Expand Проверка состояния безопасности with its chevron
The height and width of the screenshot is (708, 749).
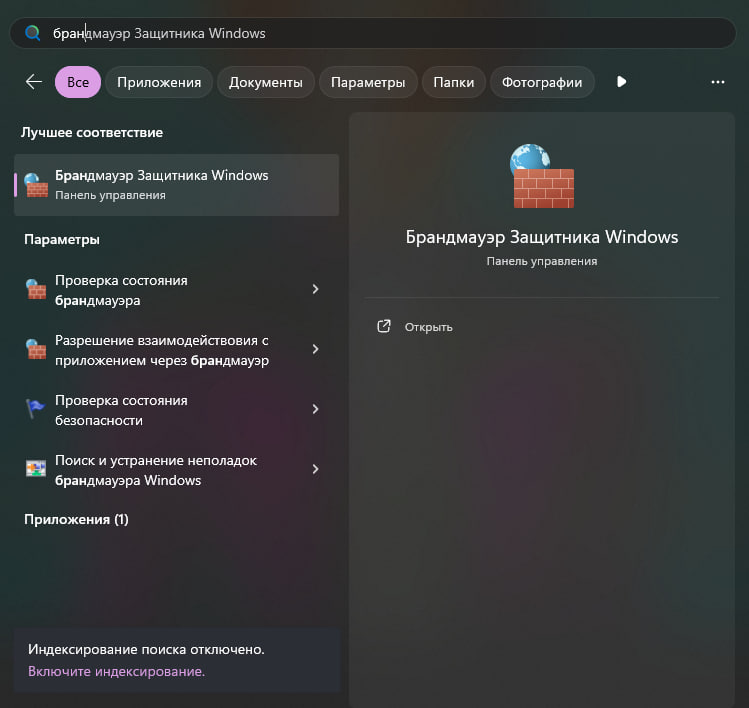point(315,409)
